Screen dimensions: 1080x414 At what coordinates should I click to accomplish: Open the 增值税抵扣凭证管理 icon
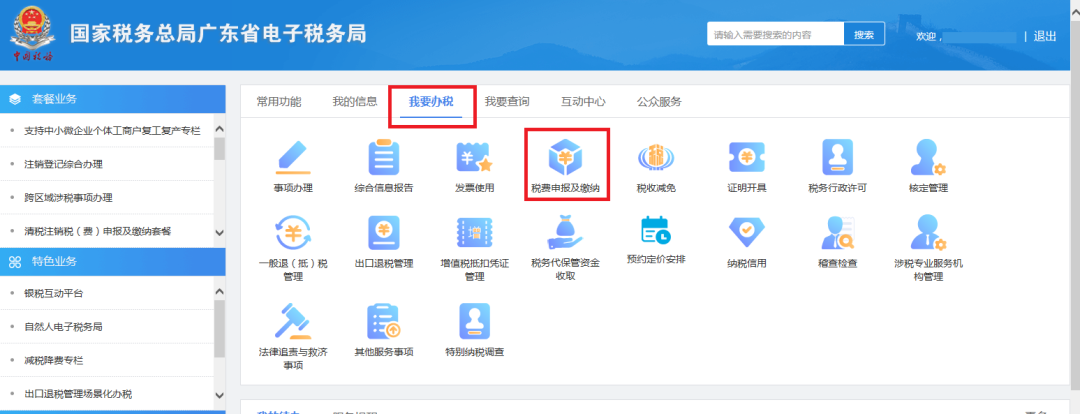tap(475, 233)
